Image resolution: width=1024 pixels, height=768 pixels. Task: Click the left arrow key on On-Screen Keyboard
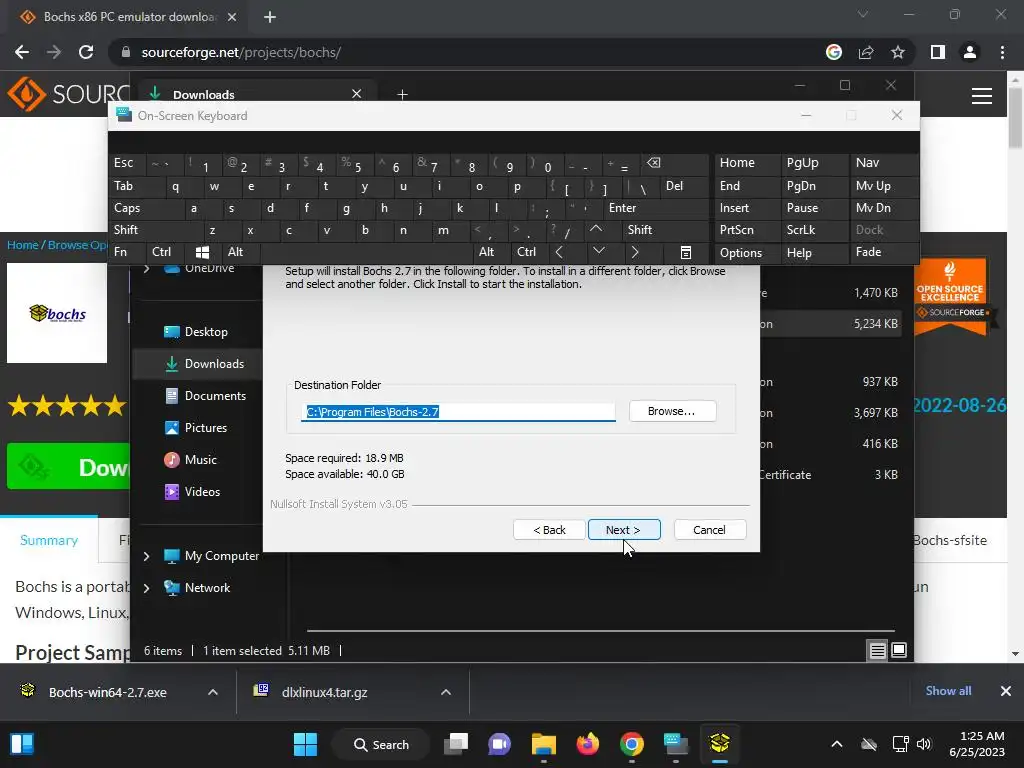(x=559, y=251)
